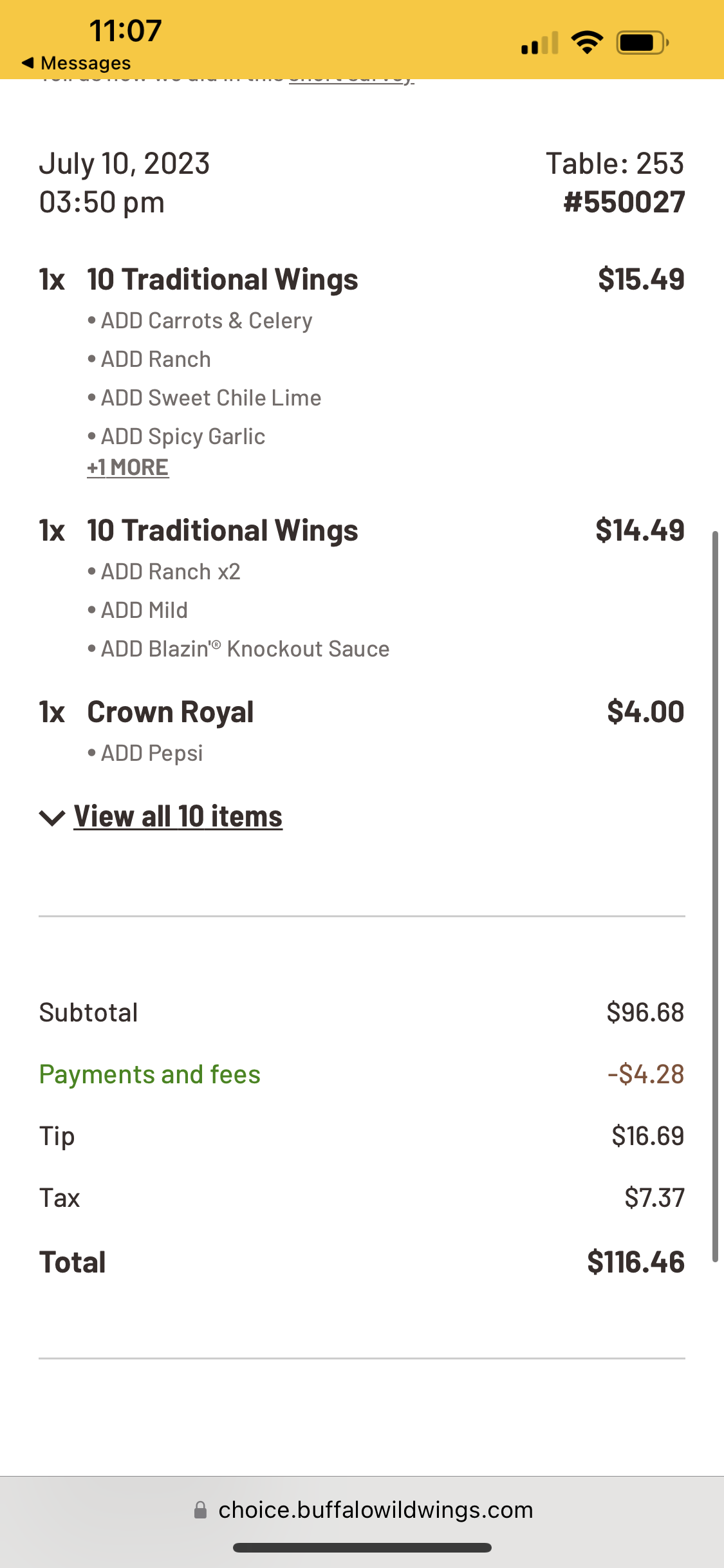Viewport: 724px width, 1568px height.
Task: Expand the +1 MORE modifiers link
Action: (x=128, y=467)
